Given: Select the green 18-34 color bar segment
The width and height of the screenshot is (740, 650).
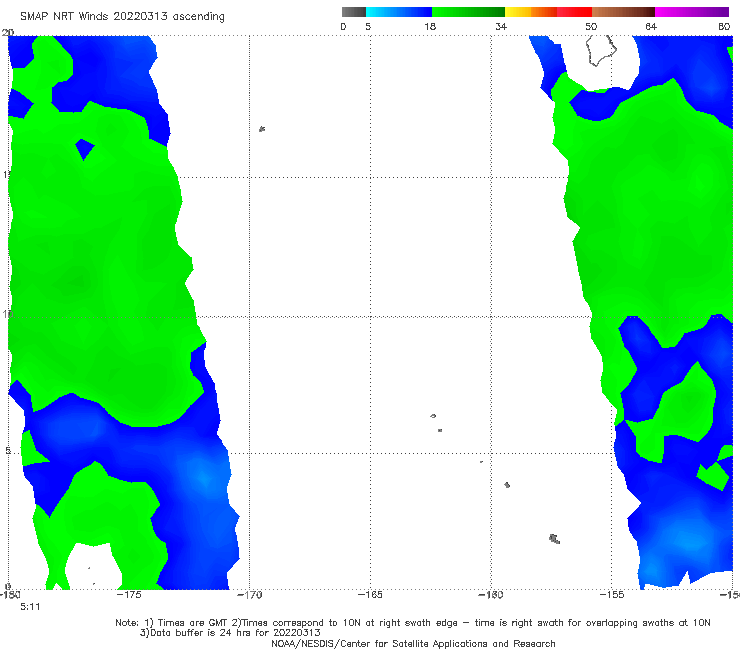Looking at the screenshot, I should (468, 12).
